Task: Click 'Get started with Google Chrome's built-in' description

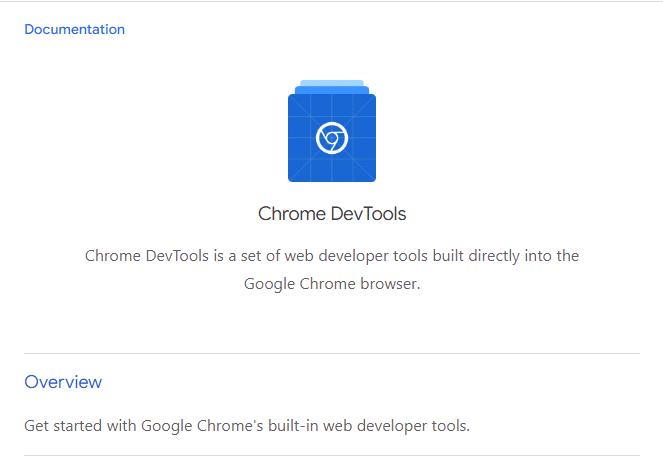Action: coord(247,426)
